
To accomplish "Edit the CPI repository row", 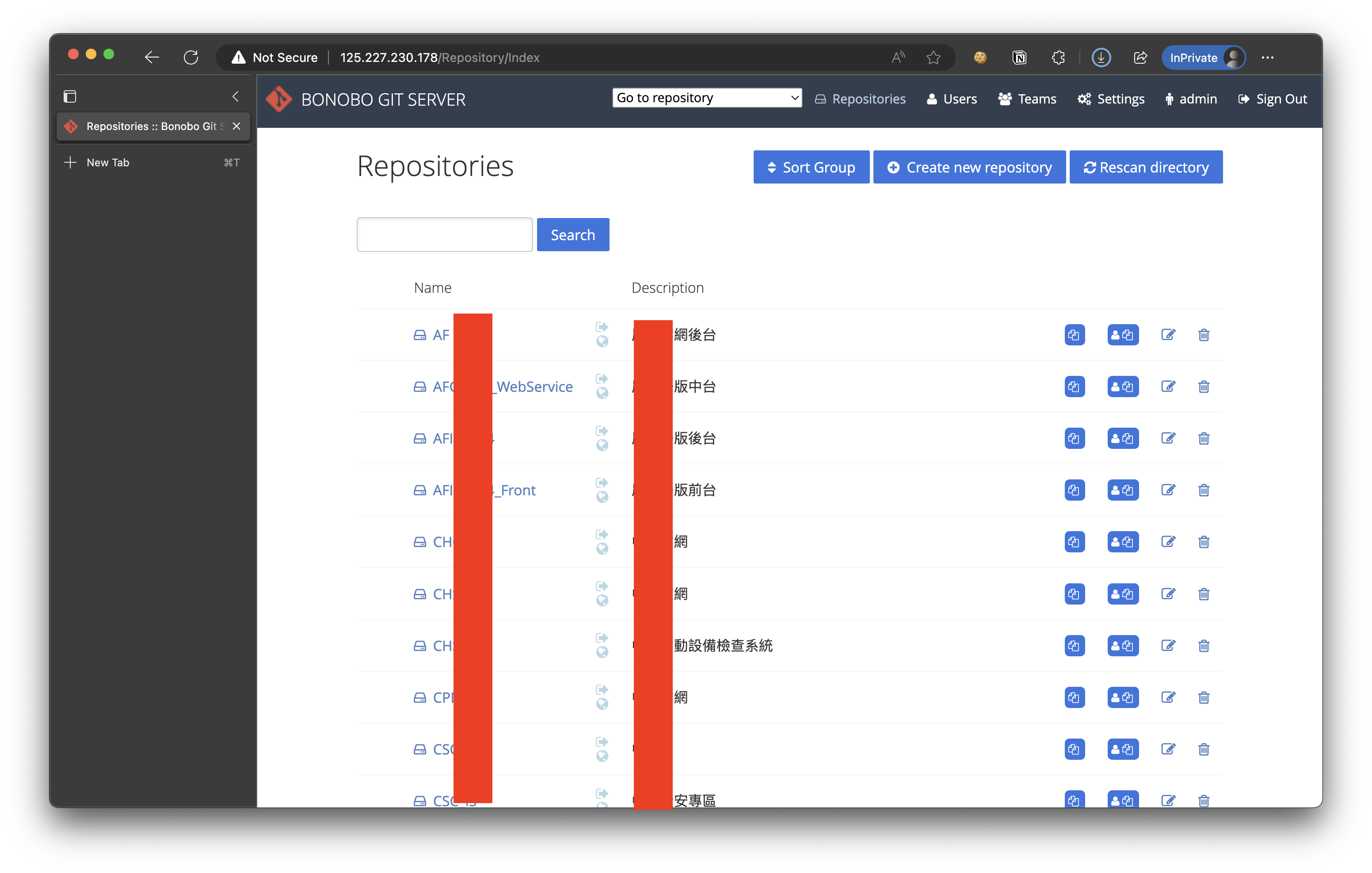I will (x=1168, y=698).
